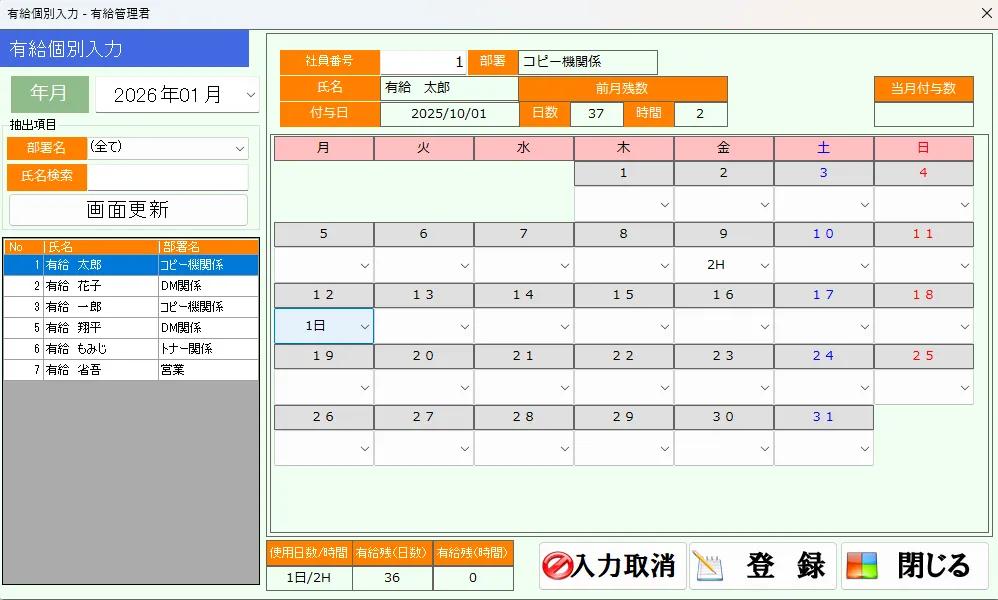Click the 日数 field showing 37
998x600 pixels.
point(597,113)
